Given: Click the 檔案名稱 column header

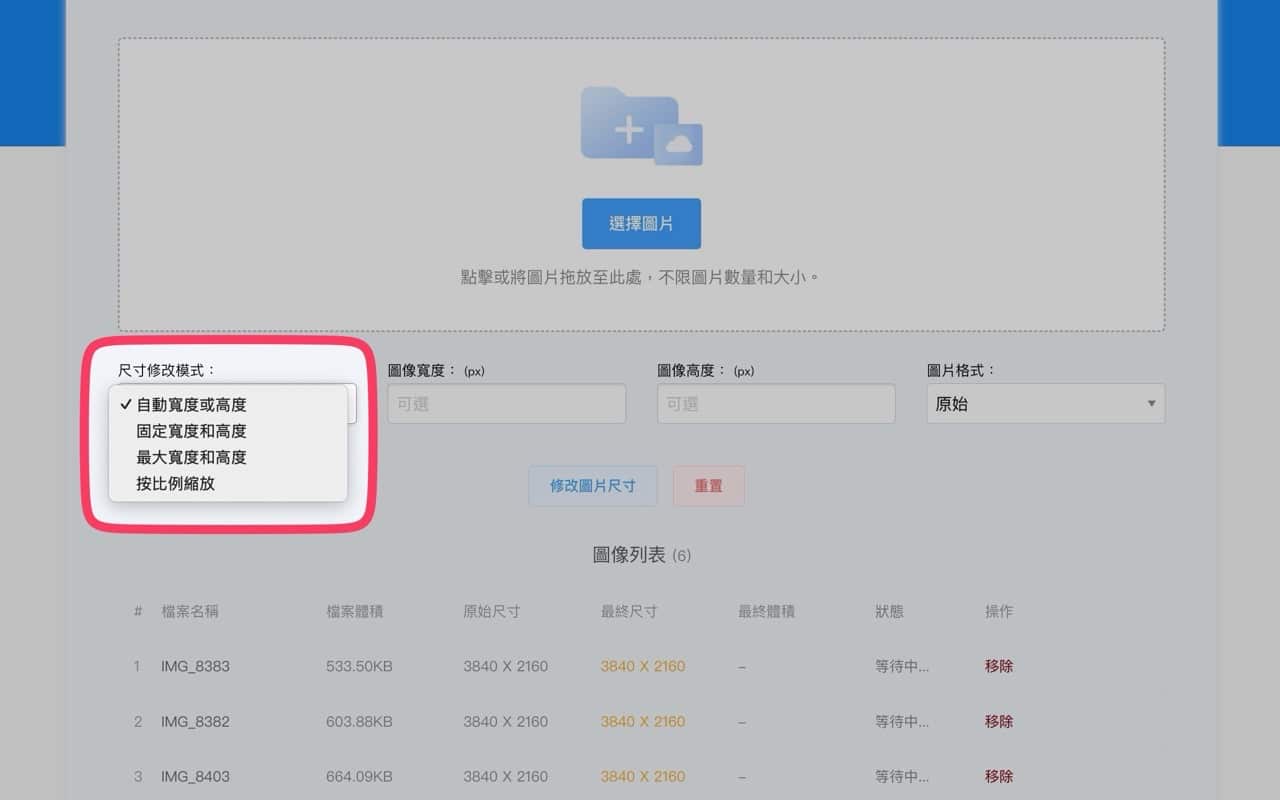Looking at the screenshot, I should click(x=190, y=611).
